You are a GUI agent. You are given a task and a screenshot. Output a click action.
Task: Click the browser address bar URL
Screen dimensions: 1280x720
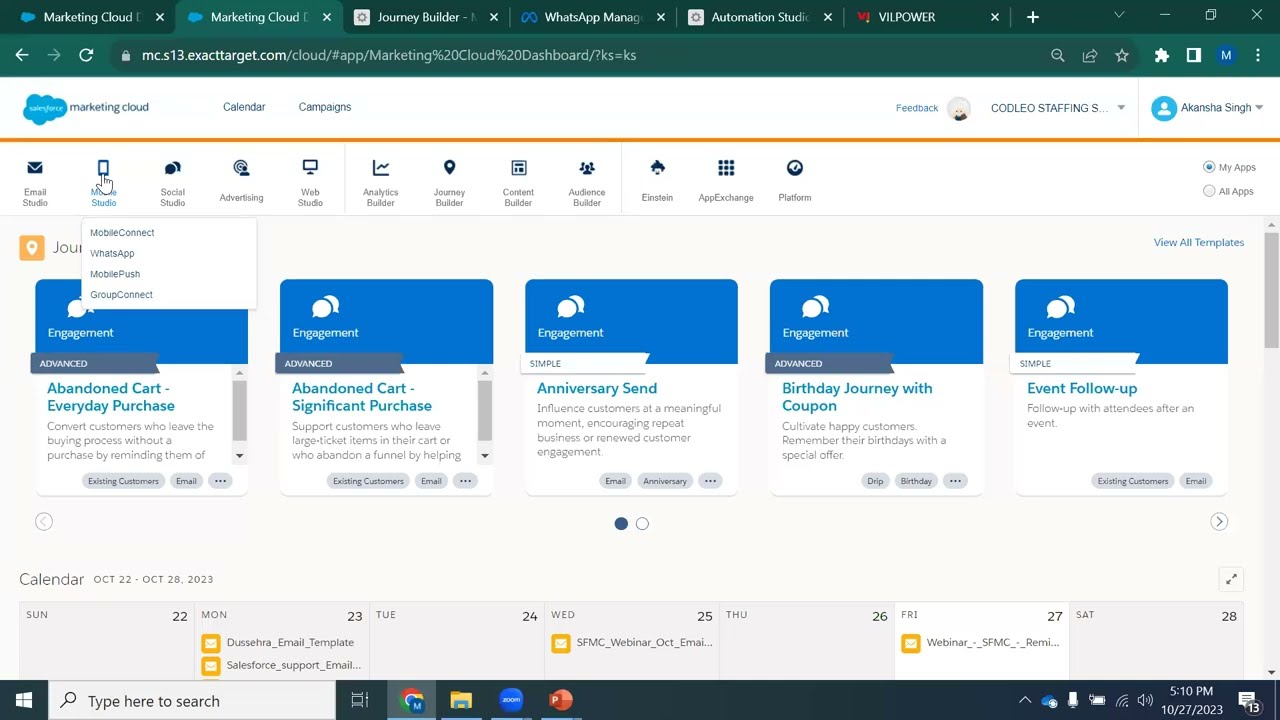[389, 56]
